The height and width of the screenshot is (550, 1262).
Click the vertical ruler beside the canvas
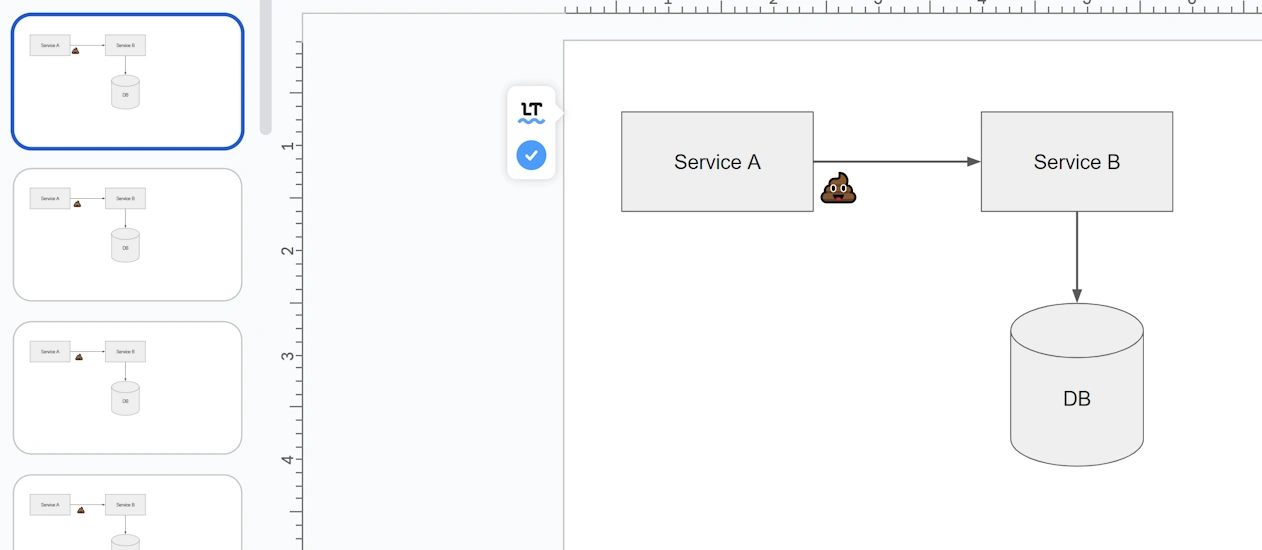pyautogui.click(x=291, y=295)
